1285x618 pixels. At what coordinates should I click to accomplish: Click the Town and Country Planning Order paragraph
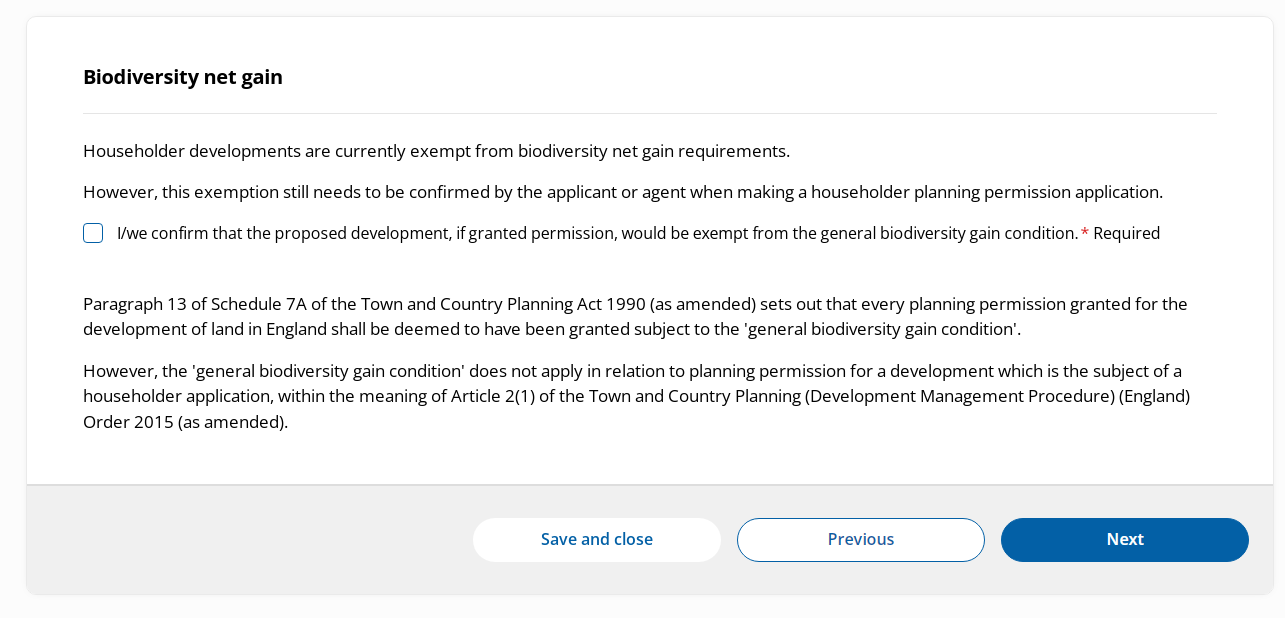tap(636, 395)
